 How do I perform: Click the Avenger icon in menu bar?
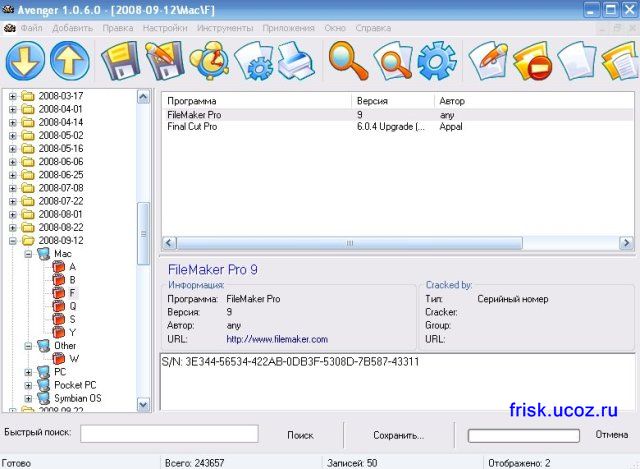(9, 28)
